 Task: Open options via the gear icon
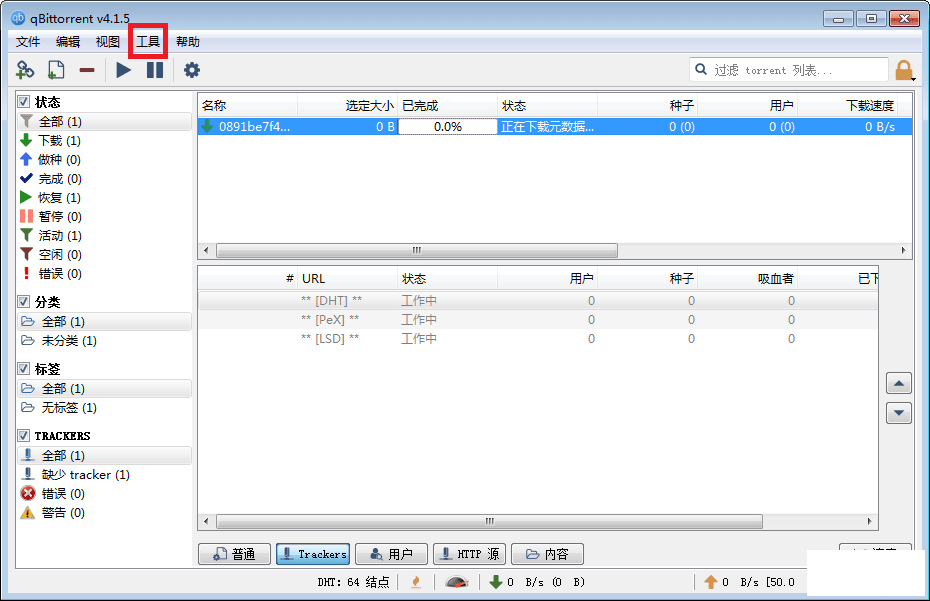(x=192, y=70)
